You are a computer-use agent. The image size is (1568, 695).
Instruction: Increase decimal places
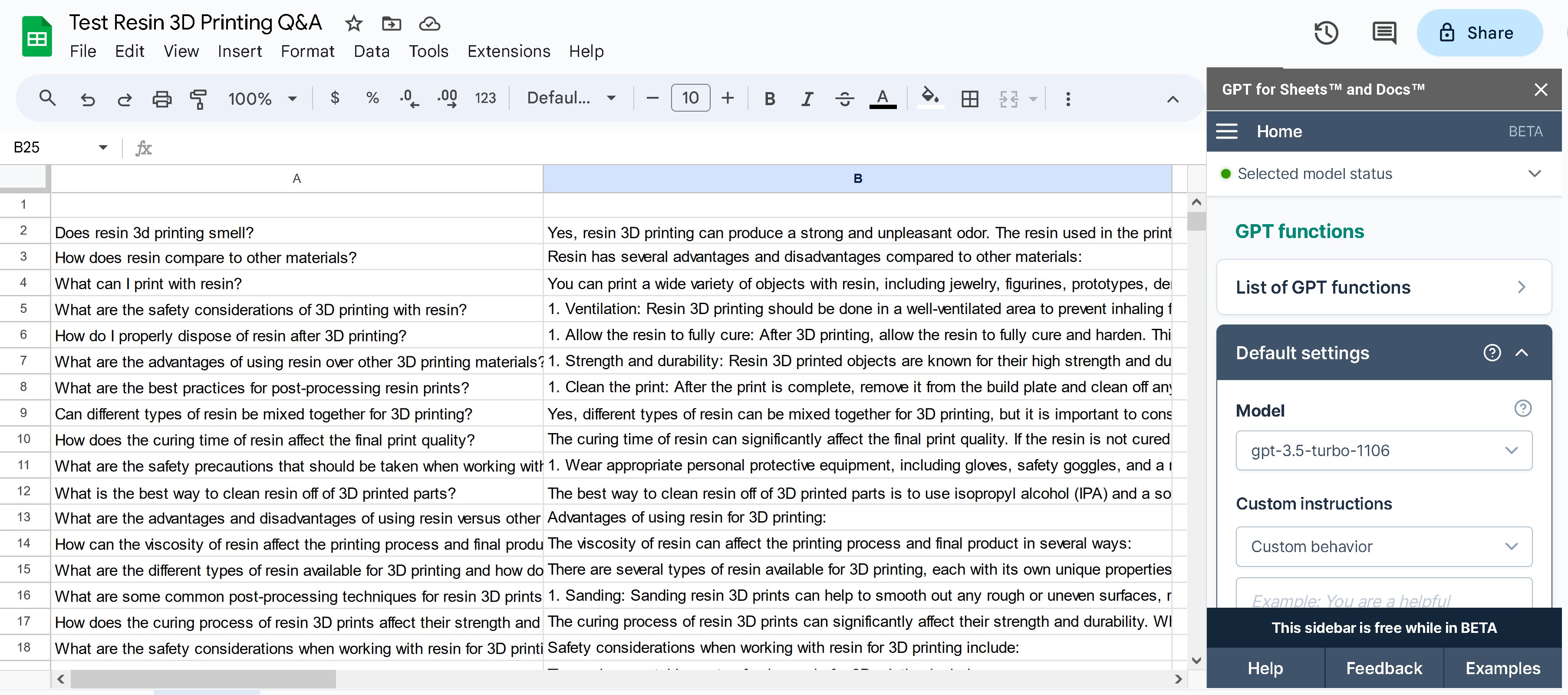click(448, 98)
